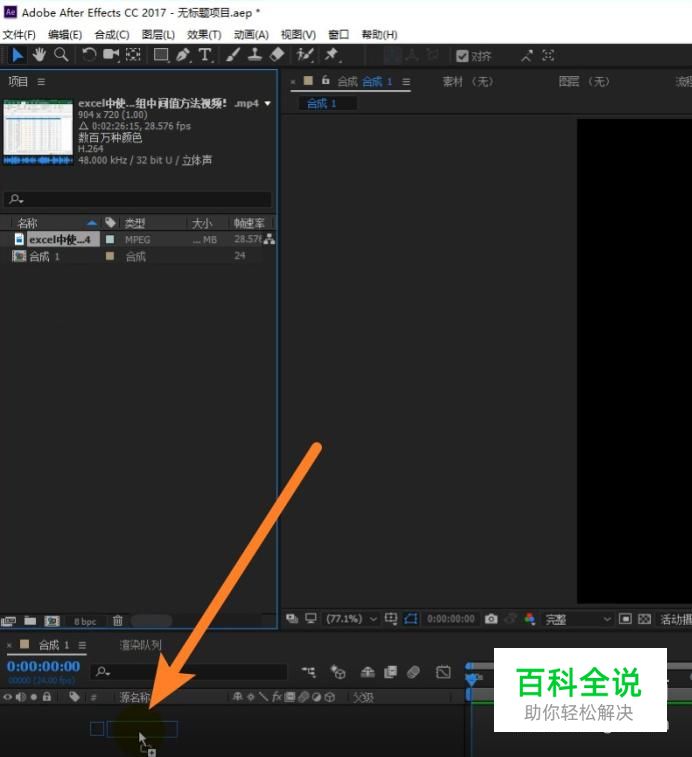Click the viewer timecode 0:00:00:00
Image resolution: width=692 pixels, height=757 pixels.
pyautogui.click(x=451, y=619)
